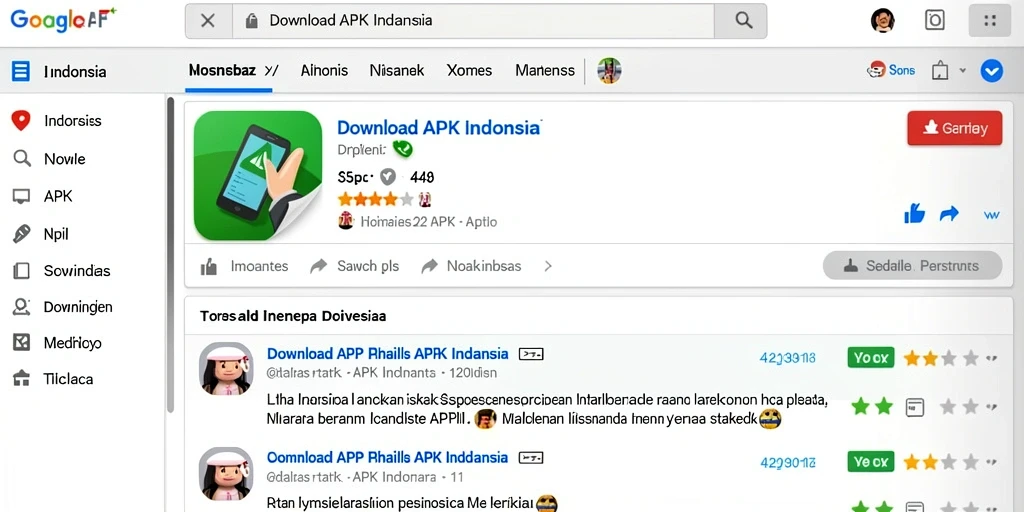
Task: Open Sovvindas in the sidebar
Action: (61, 270)
